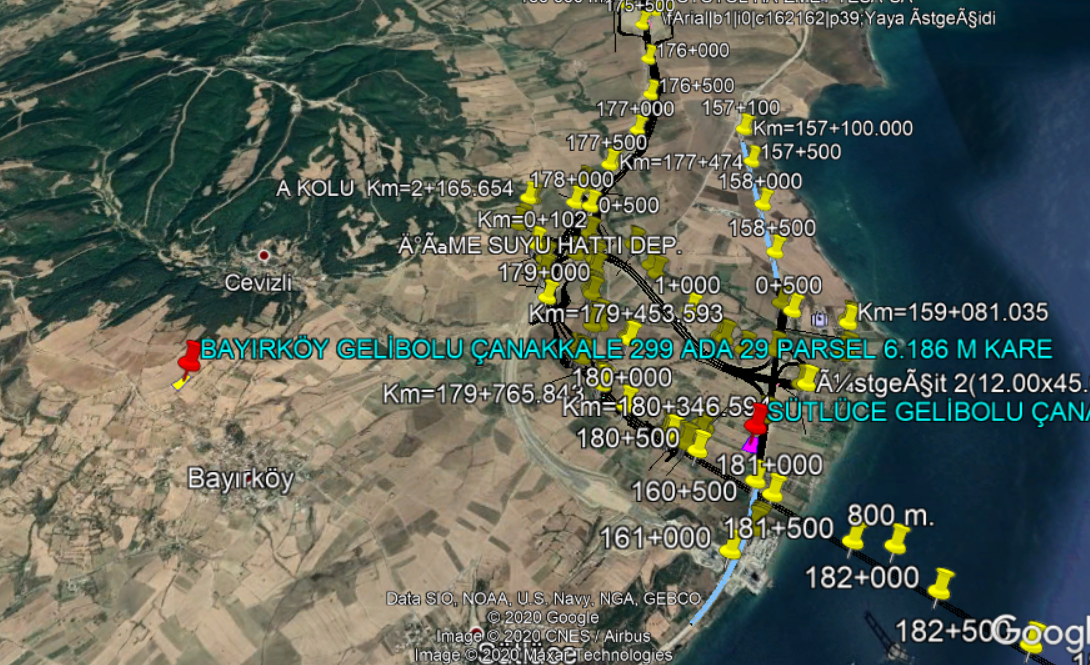The width and height of the screenshot is (1090, 665).
Task: Click the yellow parcel polygon near Bayırköy pin
Action: (x=179, y=382)
